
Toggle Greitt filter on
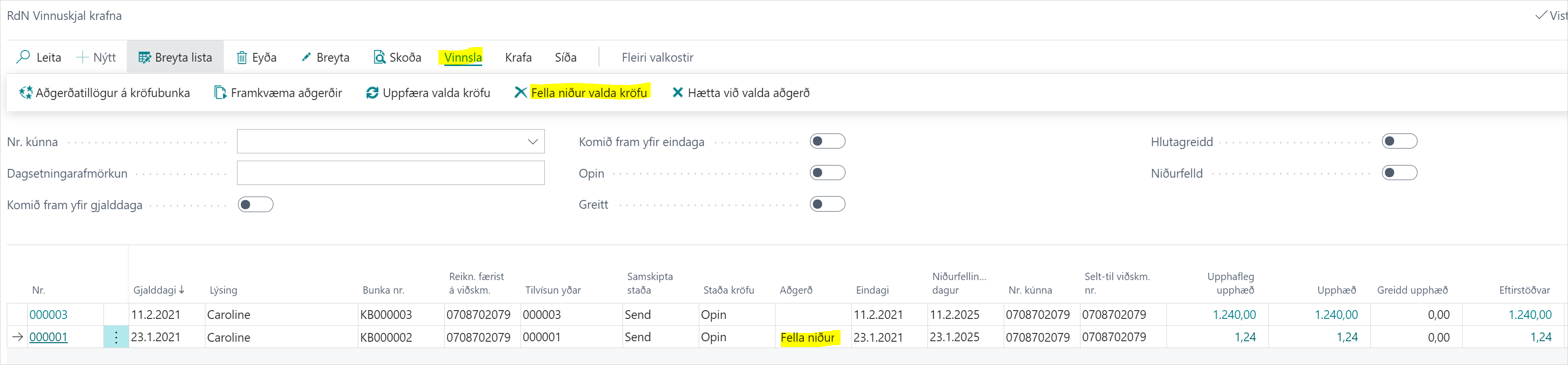pos(828,204)
